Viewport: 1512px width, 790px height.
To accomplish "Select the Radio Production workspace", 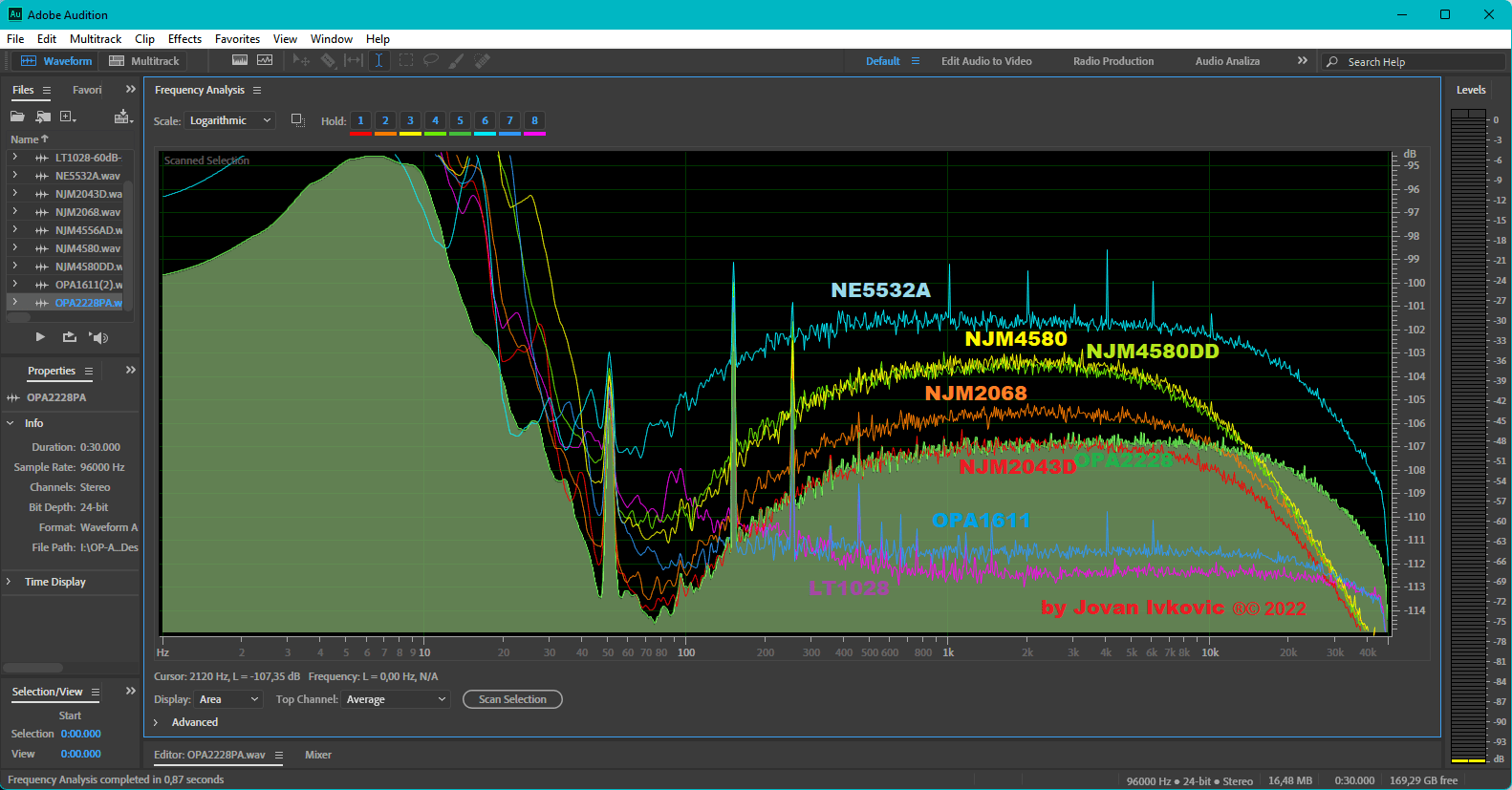I will click(x=1113, y=61).
